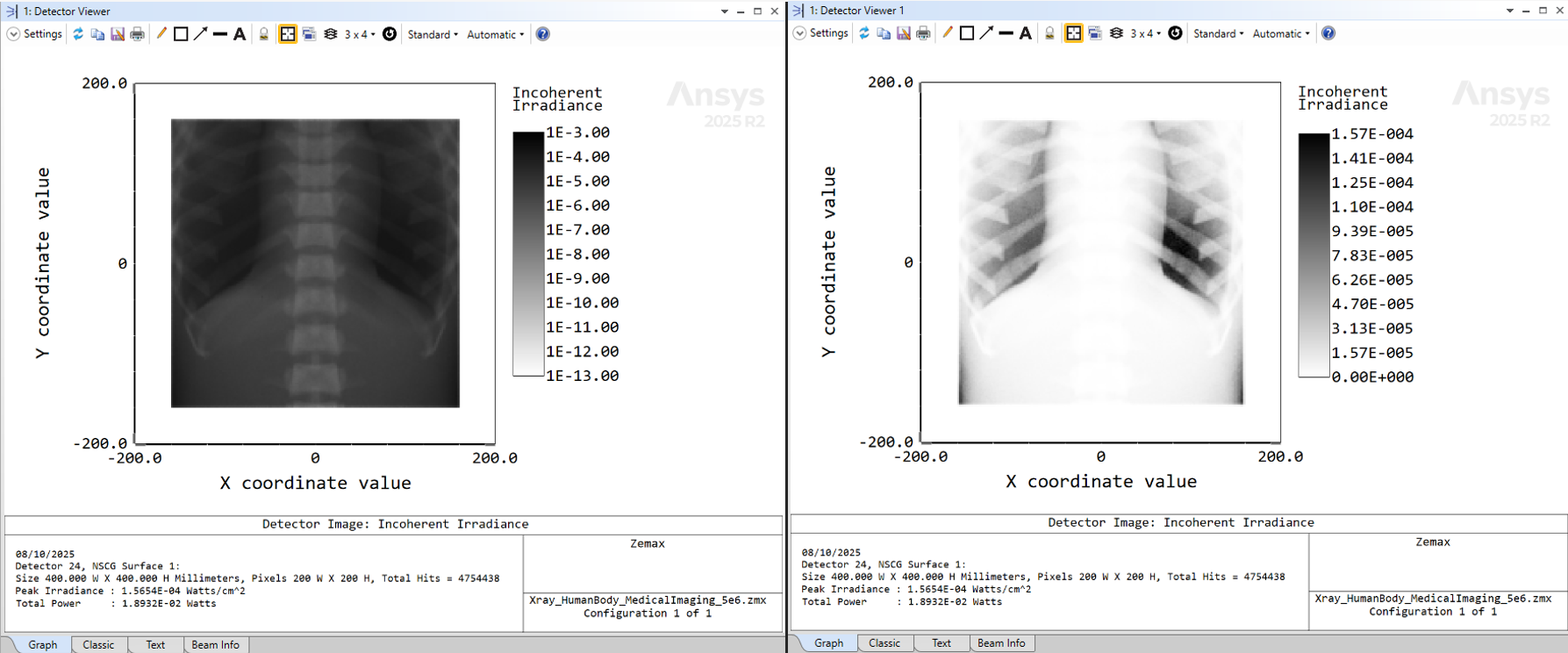Viewport: 1568px width, 653px height.
Task: Select rectangle drawing tool in left Detector Viewer
Action: (x=181, y=34)
